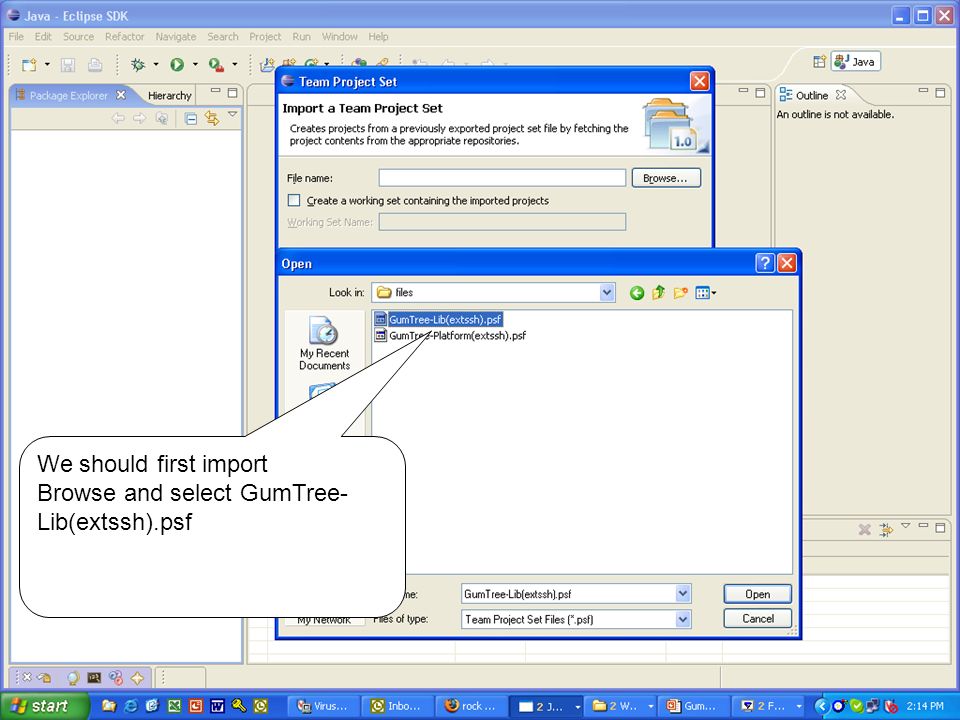This screenshot has width=960, height=720.
Task: Close the Outline view
Action: 841,95
